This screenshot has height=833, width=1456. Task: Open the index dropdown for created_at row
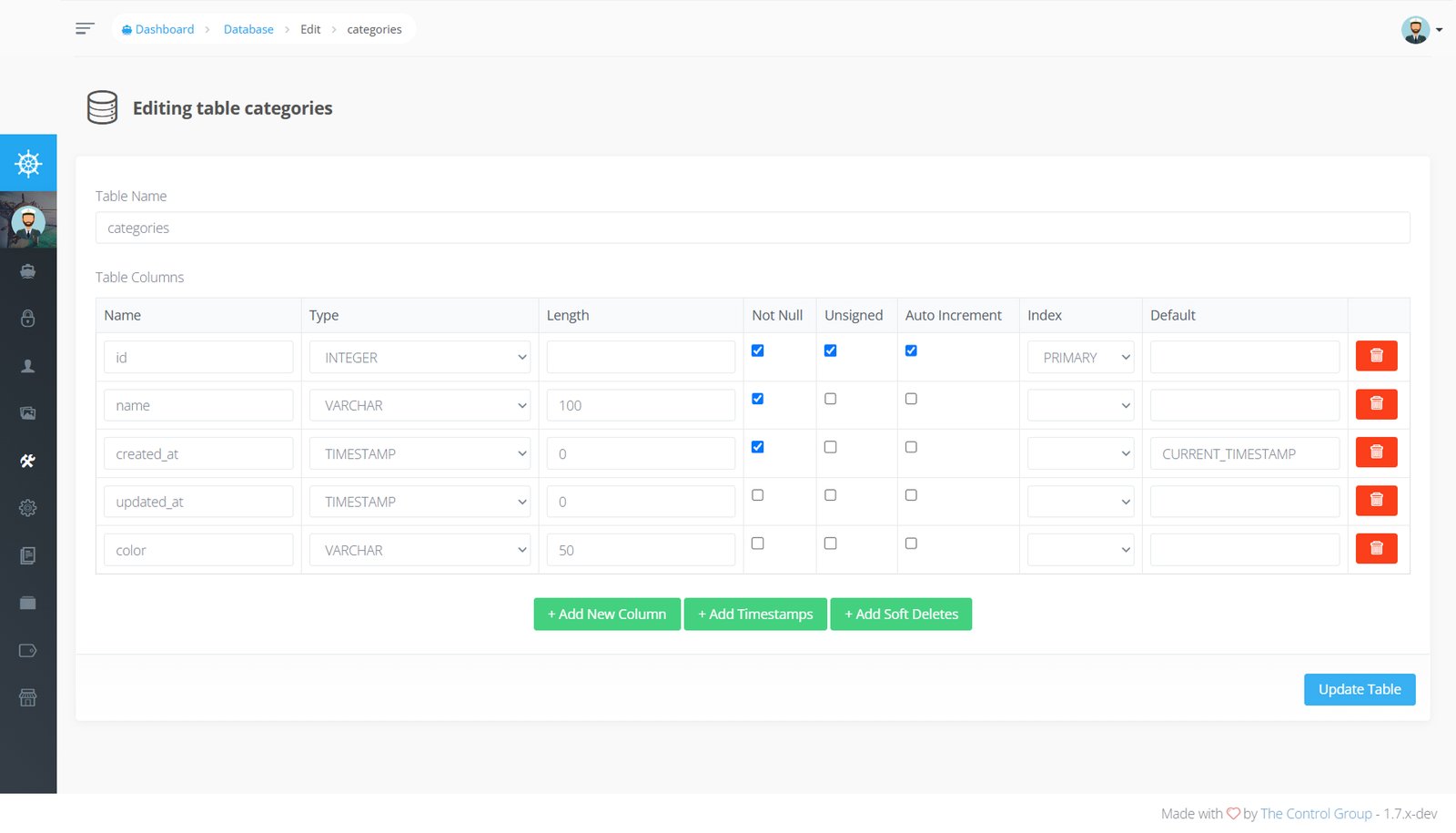coord(1080,453)
